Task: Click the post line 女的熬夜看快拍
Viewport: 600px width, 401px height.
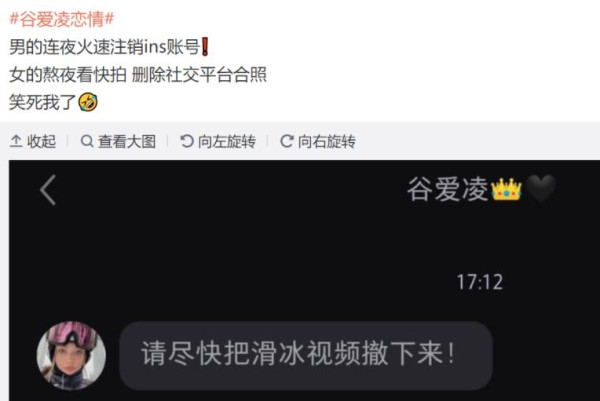Action: click(x=68, y=75)
